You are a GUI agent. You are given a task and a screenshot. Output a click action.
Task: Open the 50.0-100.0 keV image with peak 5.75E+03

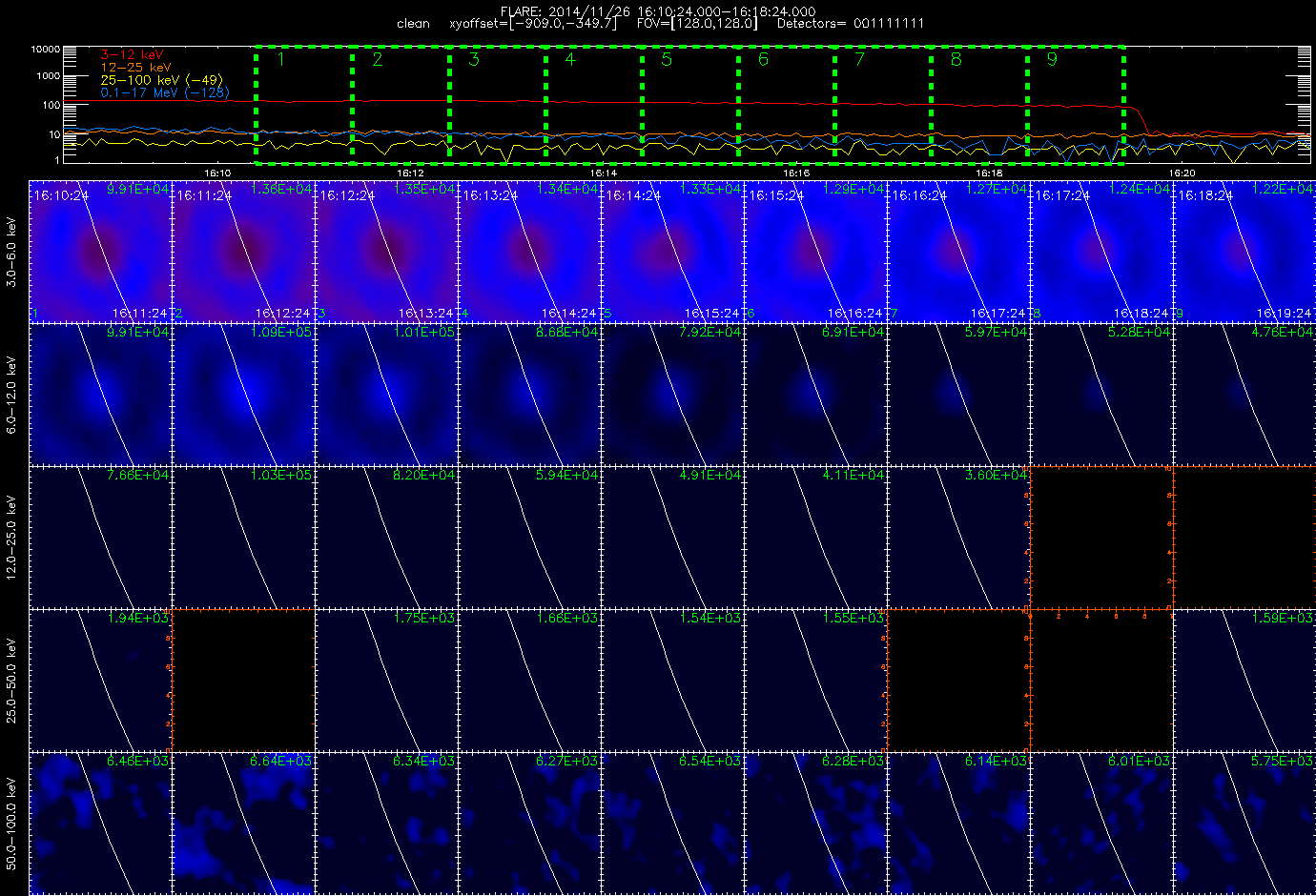(1244, 824)
